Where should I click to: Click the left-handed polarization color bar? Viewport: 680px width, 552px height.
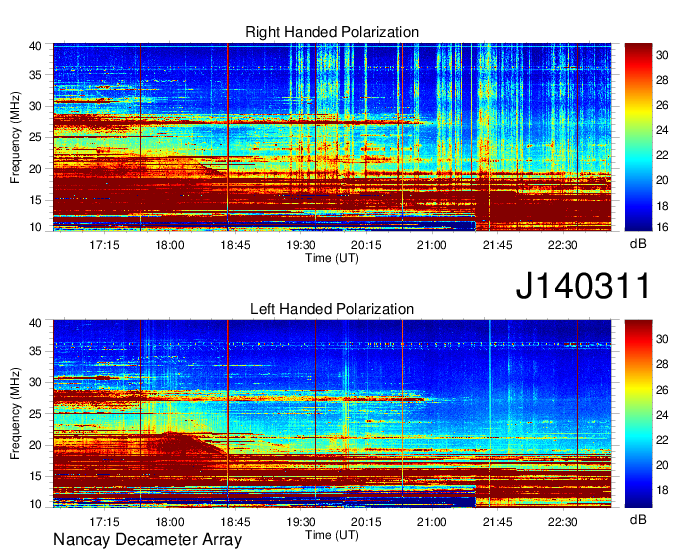coord(638,414)
